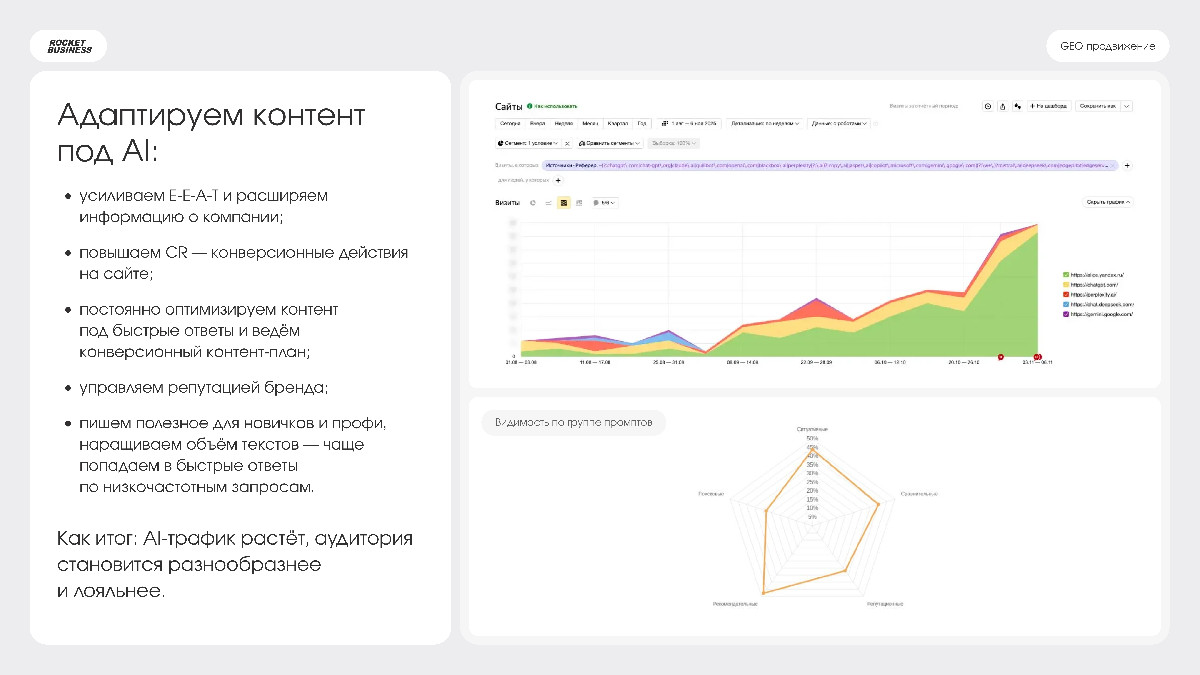
Task: Toggle alice.yandex.ru green legend series
Action: pos(1096,274)
